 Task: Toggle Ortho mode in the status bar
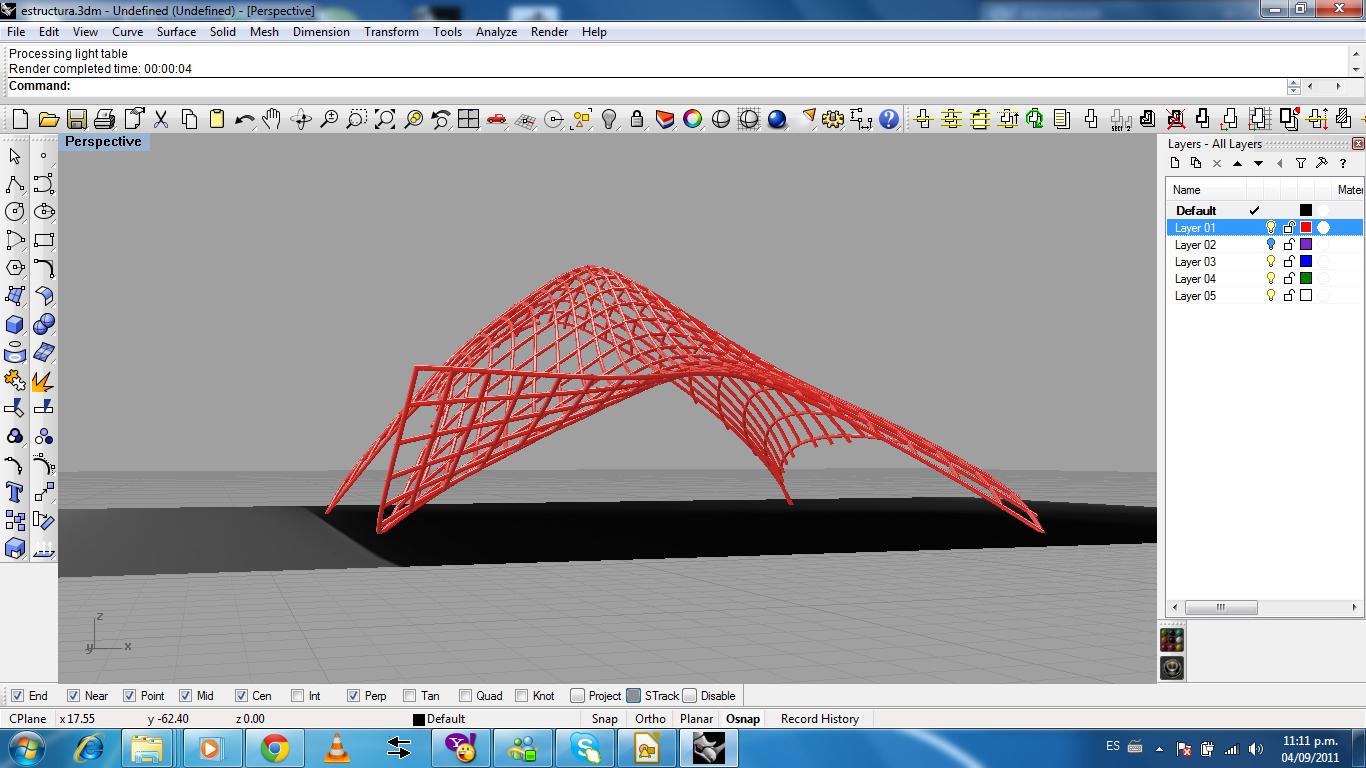click(650, 718)
